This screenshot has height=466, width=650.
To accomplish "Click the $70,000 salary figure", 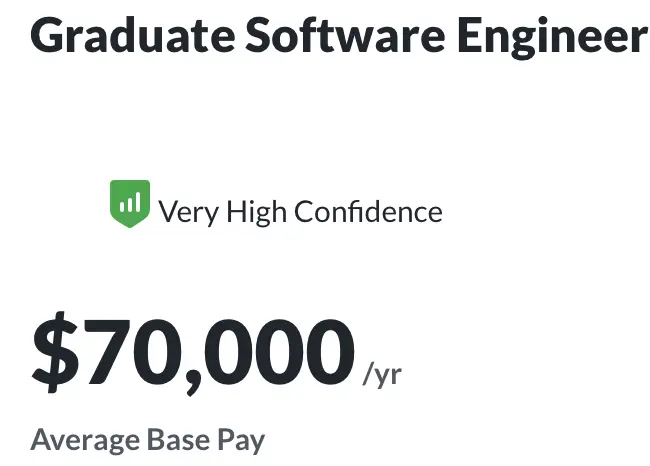I will (193, 352).
